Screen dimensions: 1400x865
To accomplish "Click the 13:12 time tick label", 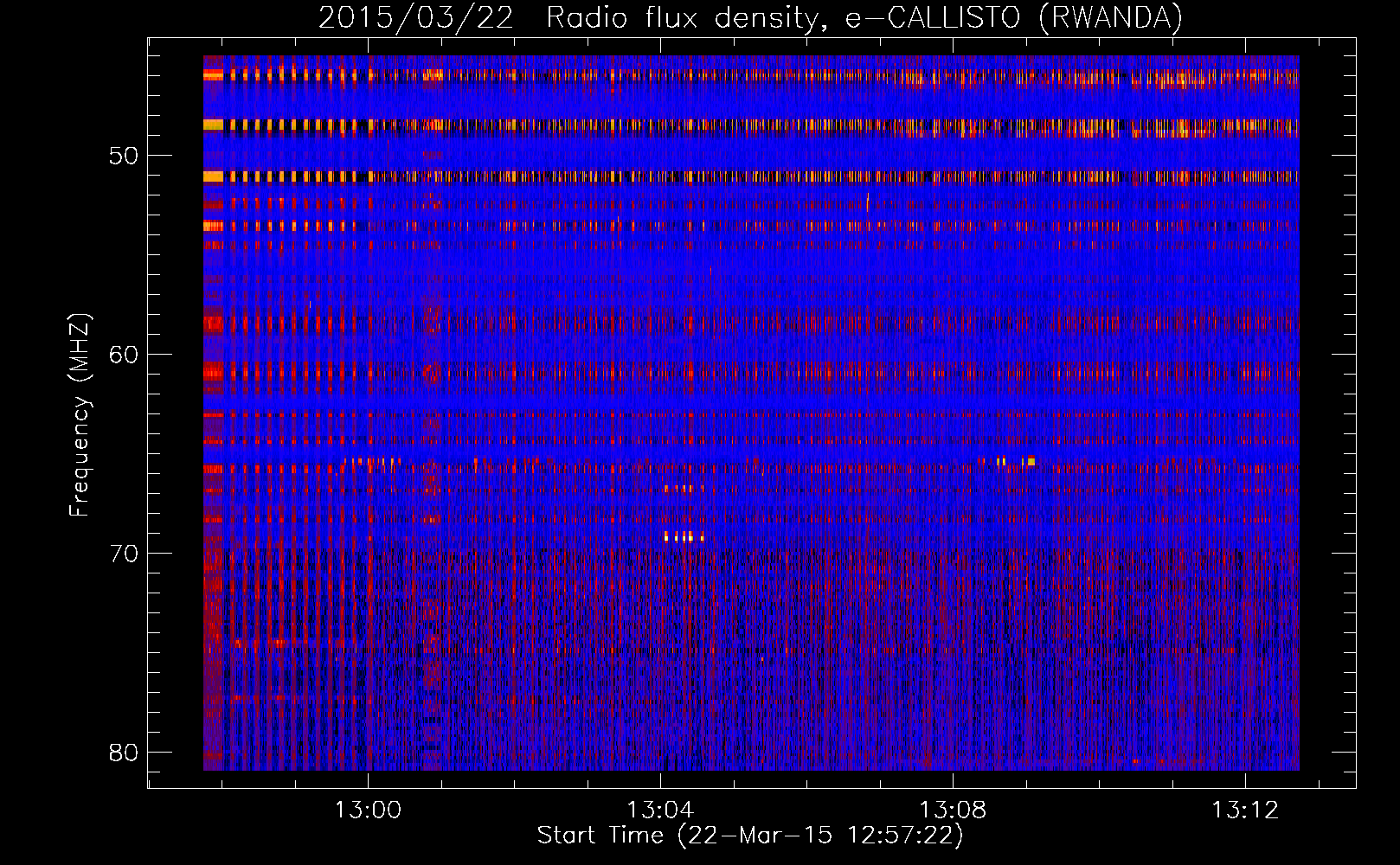I will tap(1245, 811).
